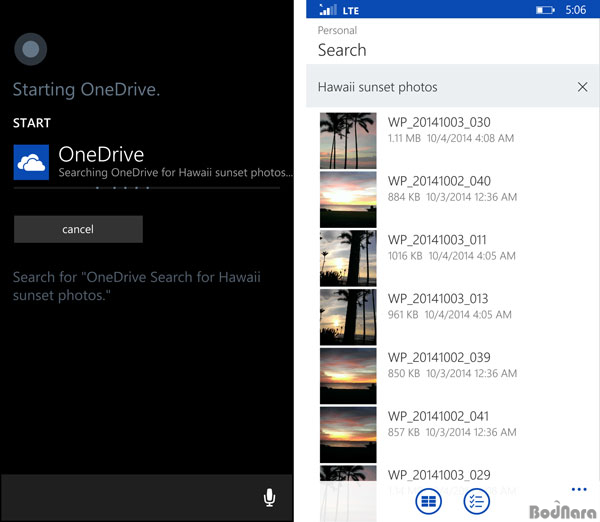Viewport: 600px width, 522px height.
Task: Tap the battery indicator icon
Action: [x=545, y=10]
